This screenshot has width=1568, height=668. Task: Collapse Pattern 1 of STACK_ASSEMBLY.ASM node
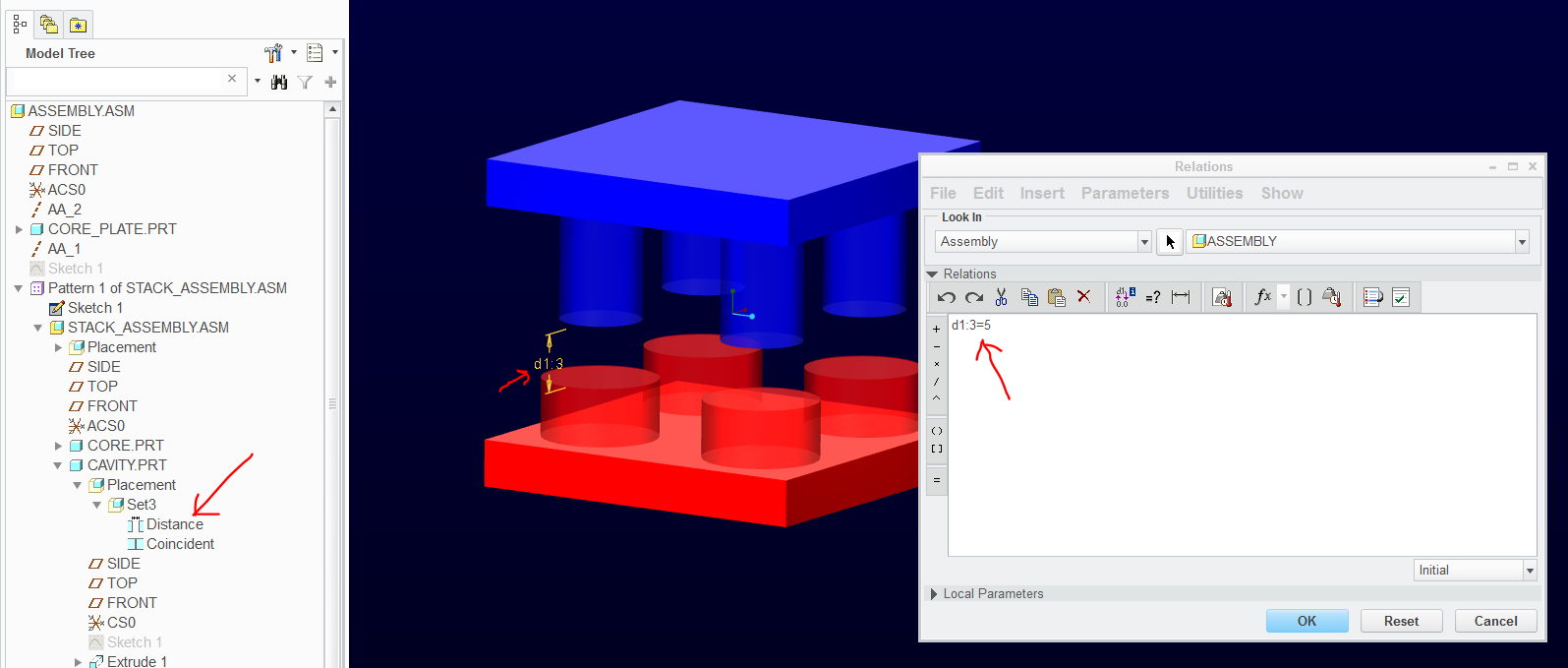[19, 288]
